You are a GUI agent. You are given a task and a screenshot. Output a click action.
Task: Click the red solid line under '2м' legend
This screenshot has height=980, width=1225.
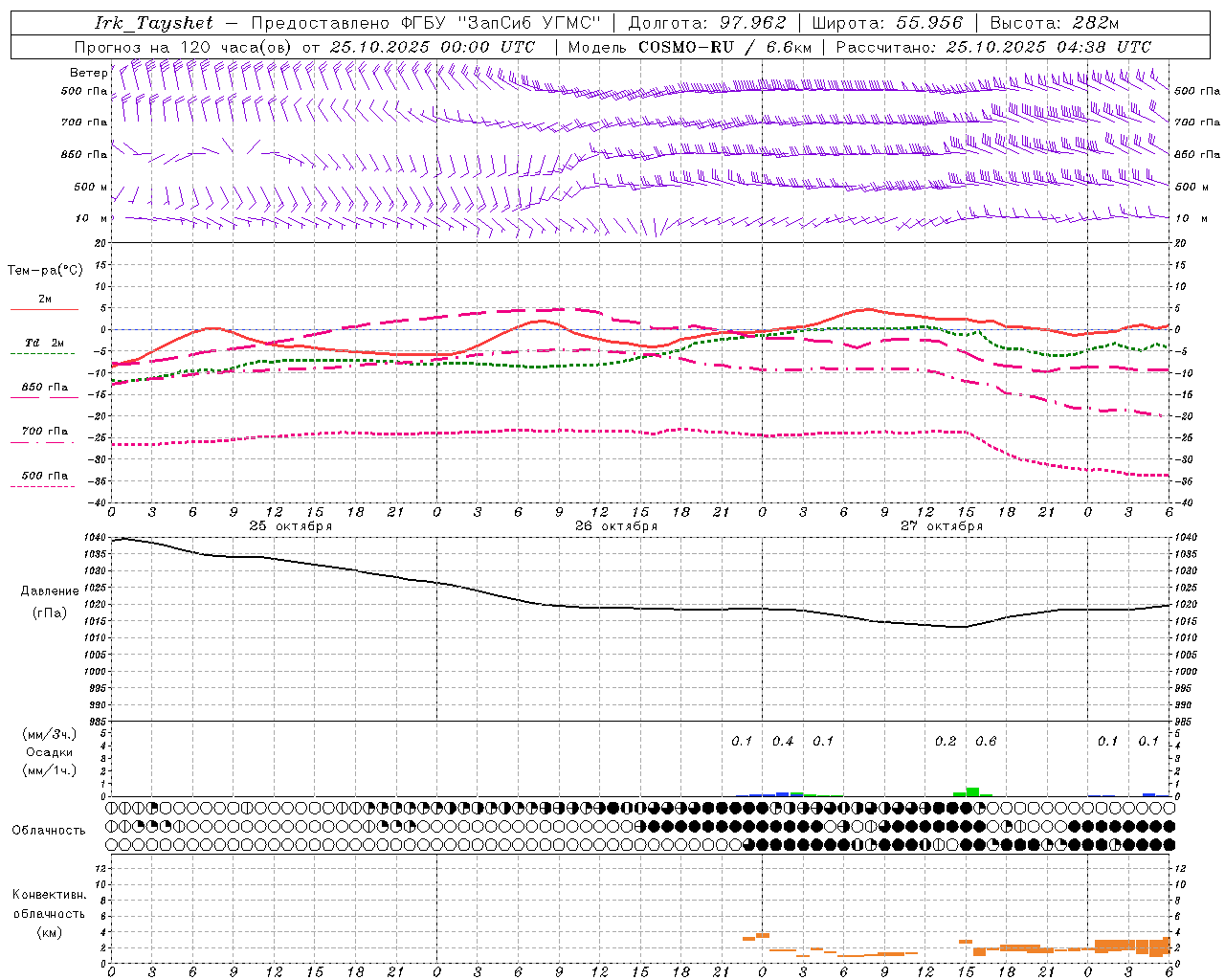coord(44,310)
